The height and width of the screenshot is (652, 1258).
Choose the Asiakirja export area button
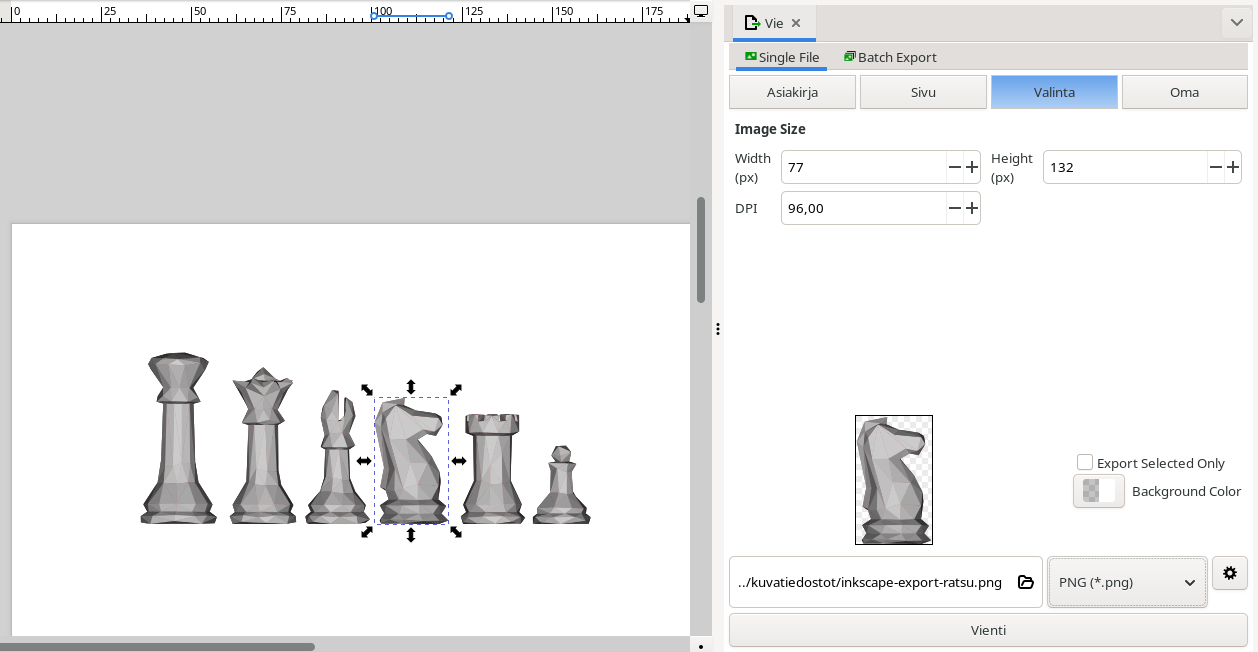pyautogui.click(x=792, y=92)
